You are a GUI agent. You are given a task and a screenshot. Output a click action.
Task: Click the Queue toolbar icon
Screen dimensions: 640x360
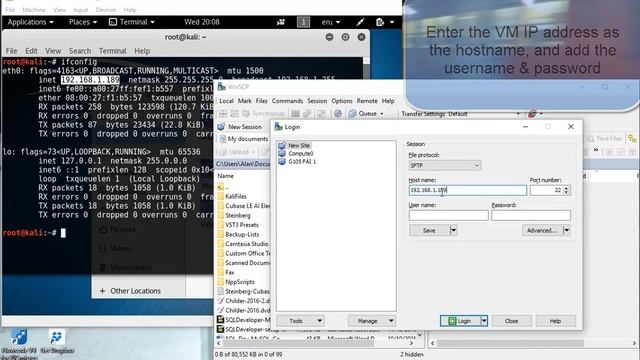click(352, 114)
